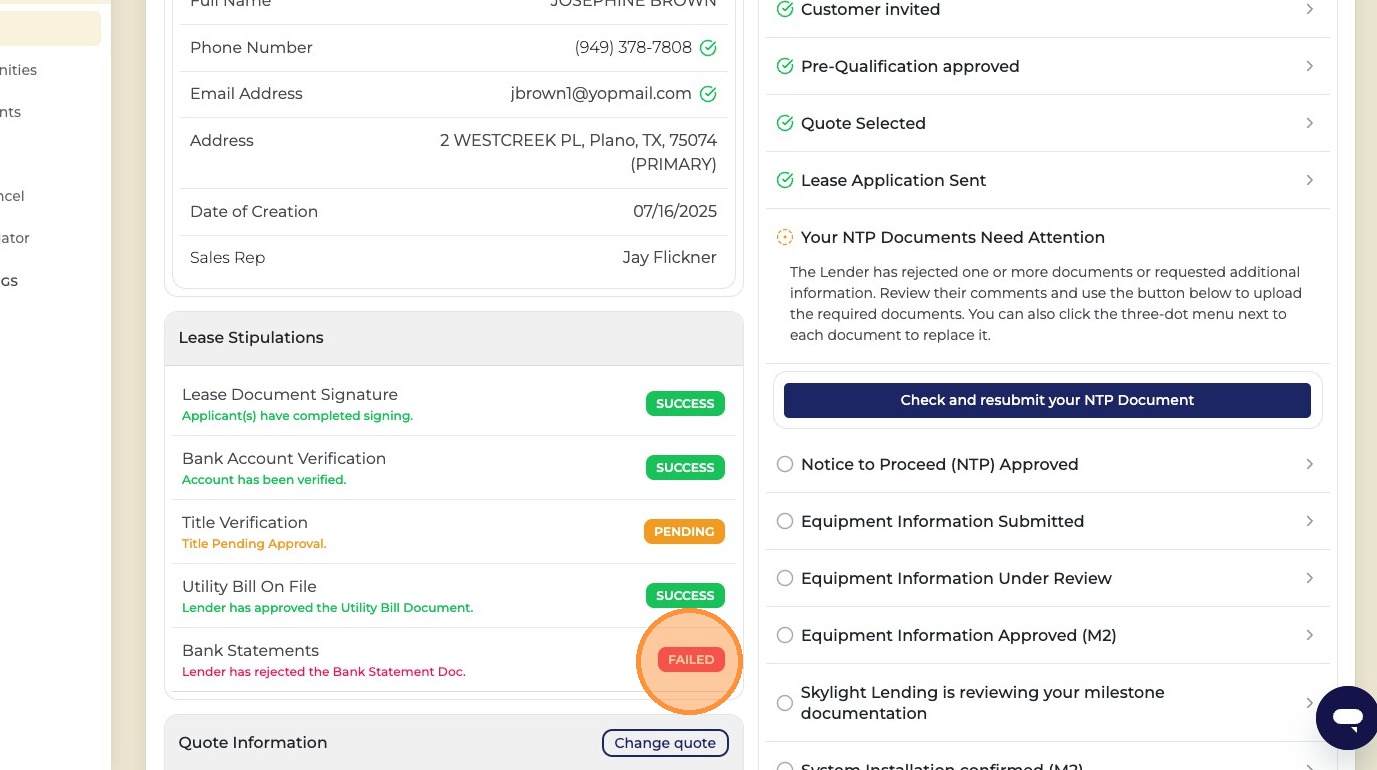Click the Pre-Qualification approved check icon
This screenshot has height=770, width=1377.
pos(785,66)
